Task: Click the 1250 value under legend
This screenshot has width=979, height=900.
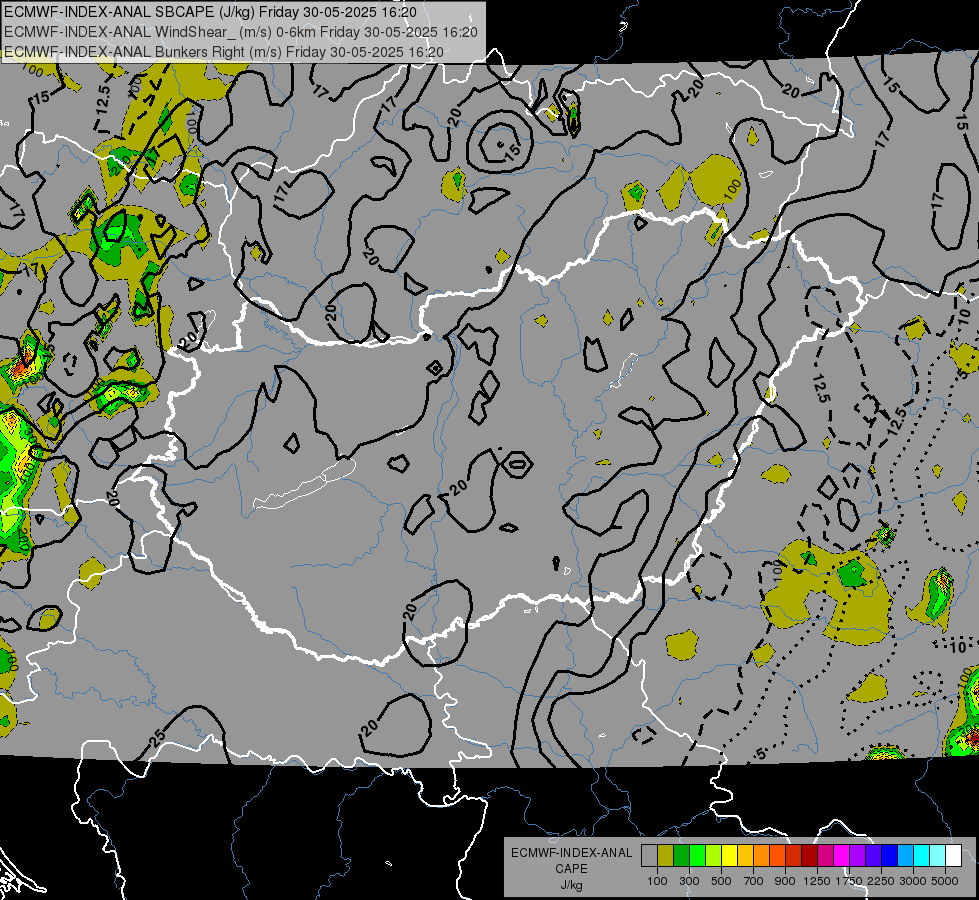Action: tap(817, 881)
